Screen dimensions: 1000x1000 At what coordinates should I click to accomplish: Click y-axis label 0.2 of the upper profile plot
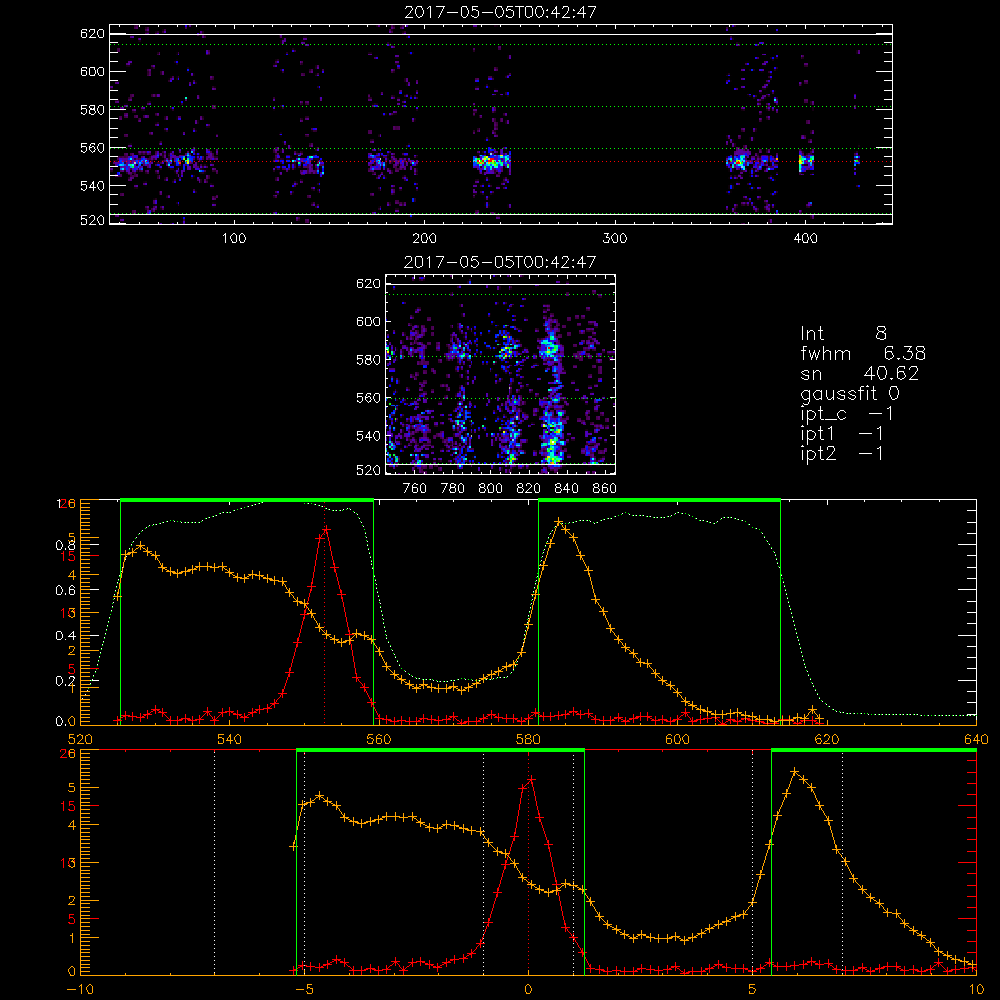click(x=65, y=681)
